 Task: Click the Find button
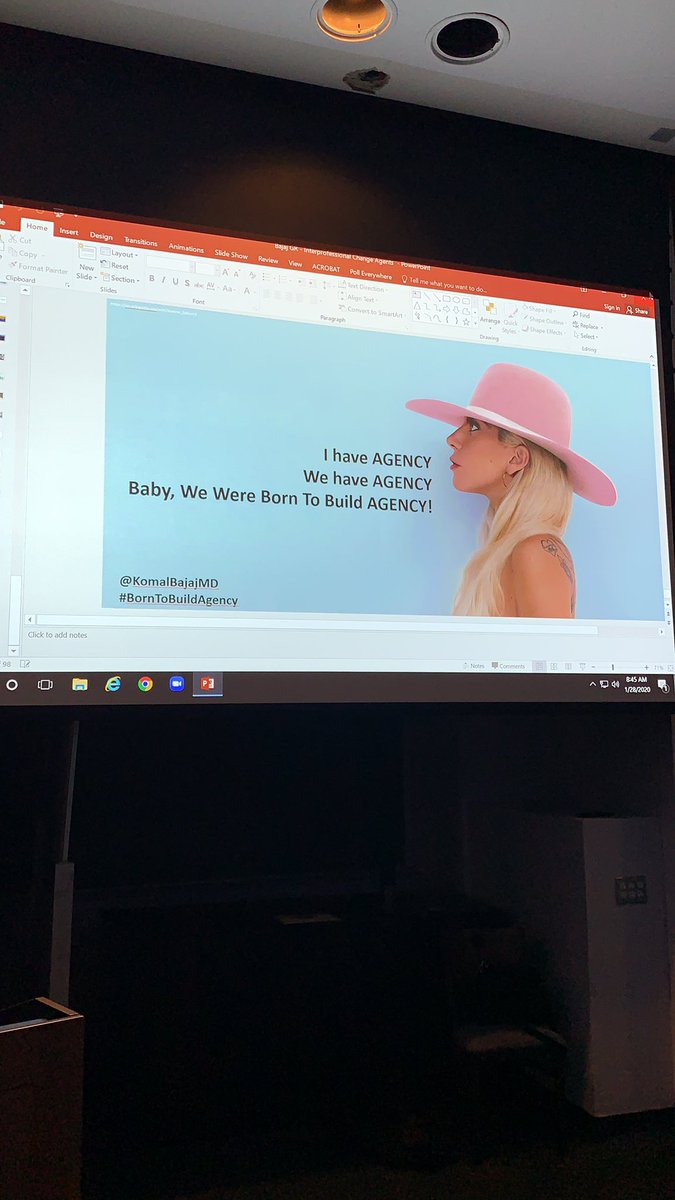(583, 315)
